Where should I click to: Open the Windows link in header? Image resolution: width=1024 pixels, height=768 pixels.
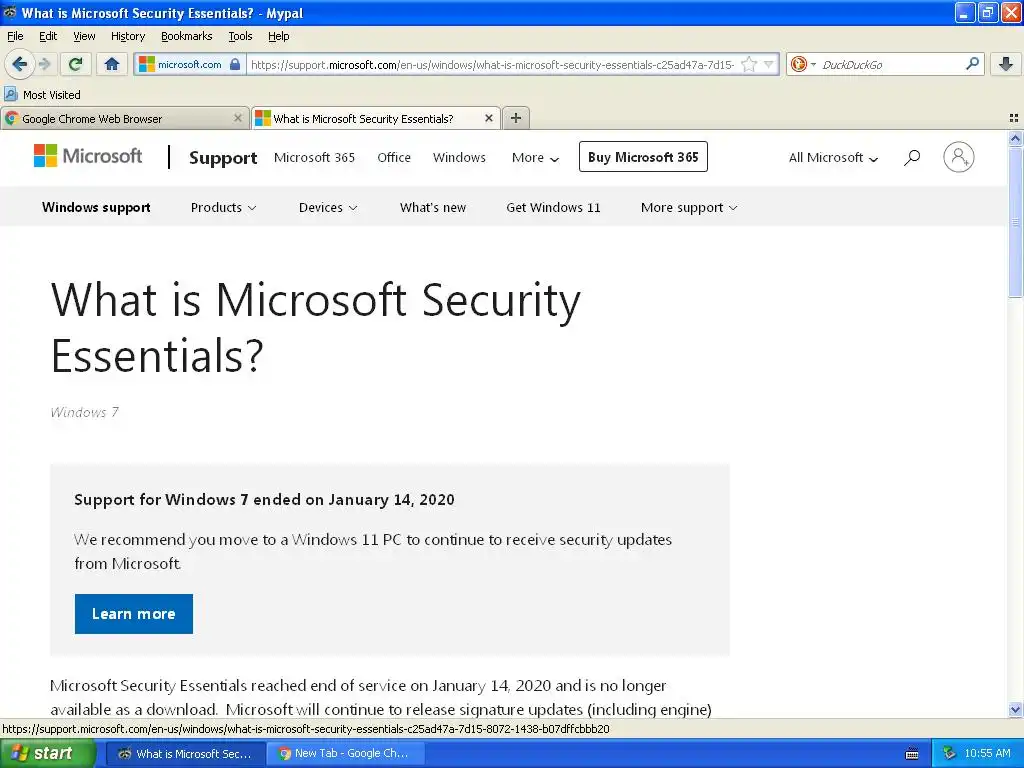(x=459, y=157)
